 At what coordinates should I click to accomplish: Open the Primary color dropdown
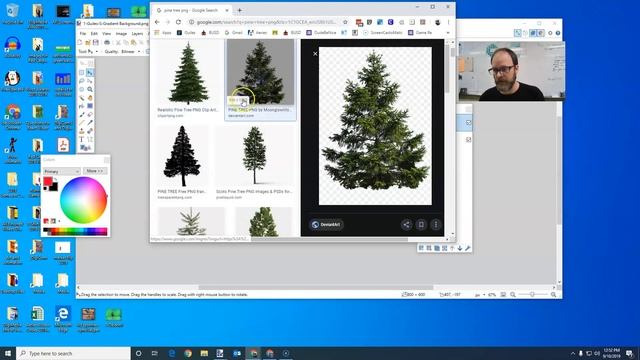tap(61, 171)
